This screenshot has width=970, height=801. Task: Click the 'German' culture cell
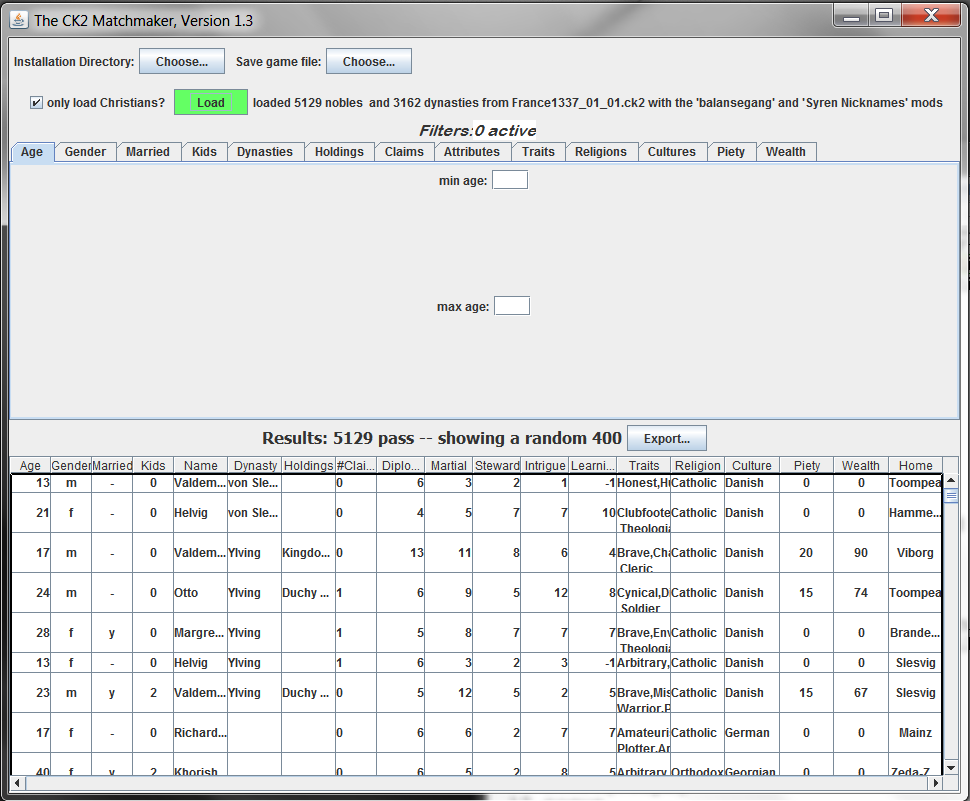pyautogui.click(x=752, y=732)
